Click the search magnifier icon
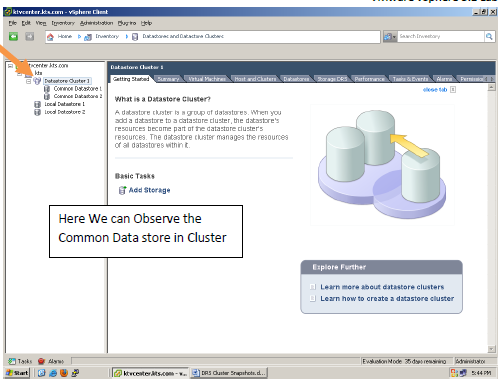This screenshot has height=379, width=499. point(489,36)
